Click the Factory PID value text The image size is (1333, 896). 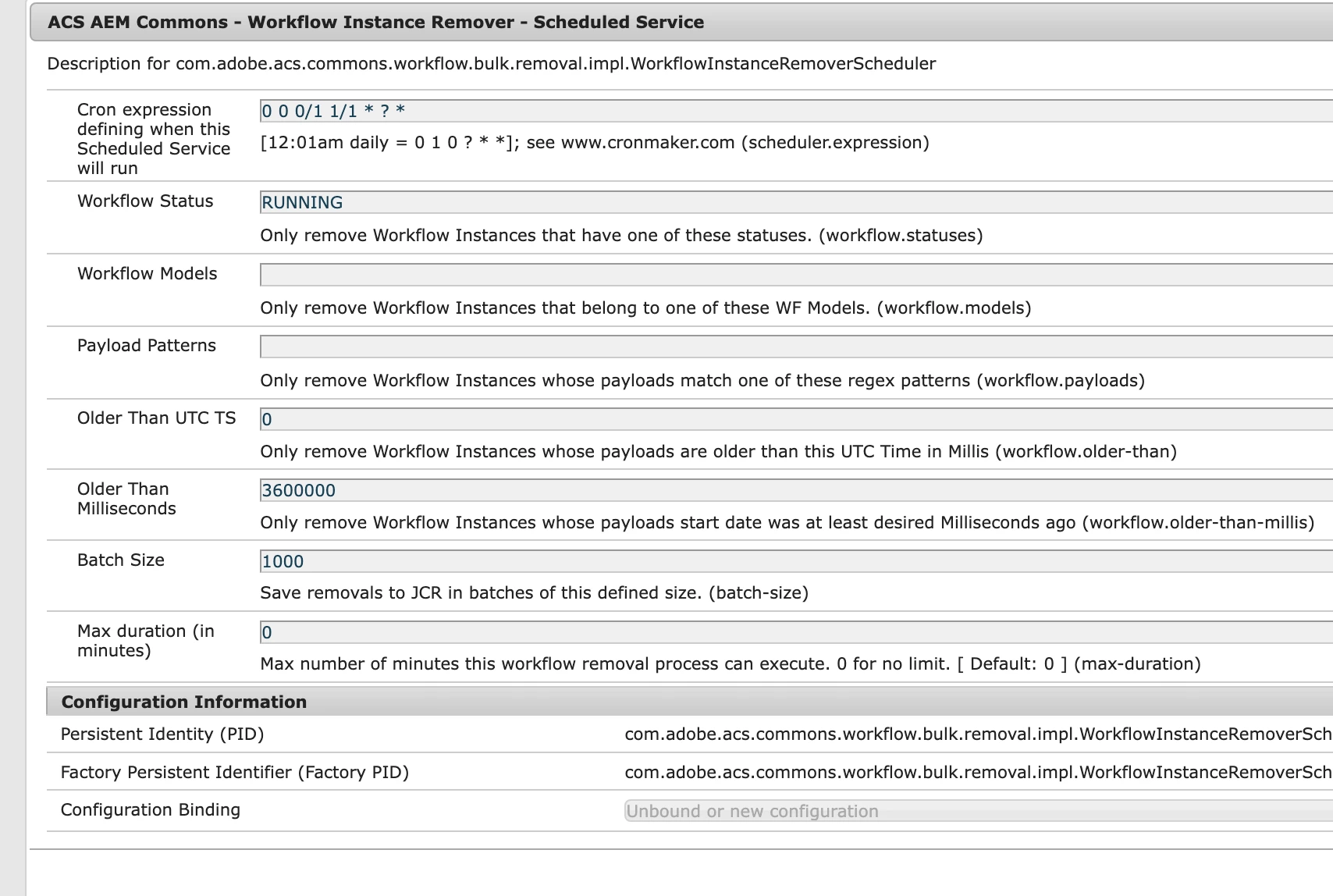tap(979, 773)
